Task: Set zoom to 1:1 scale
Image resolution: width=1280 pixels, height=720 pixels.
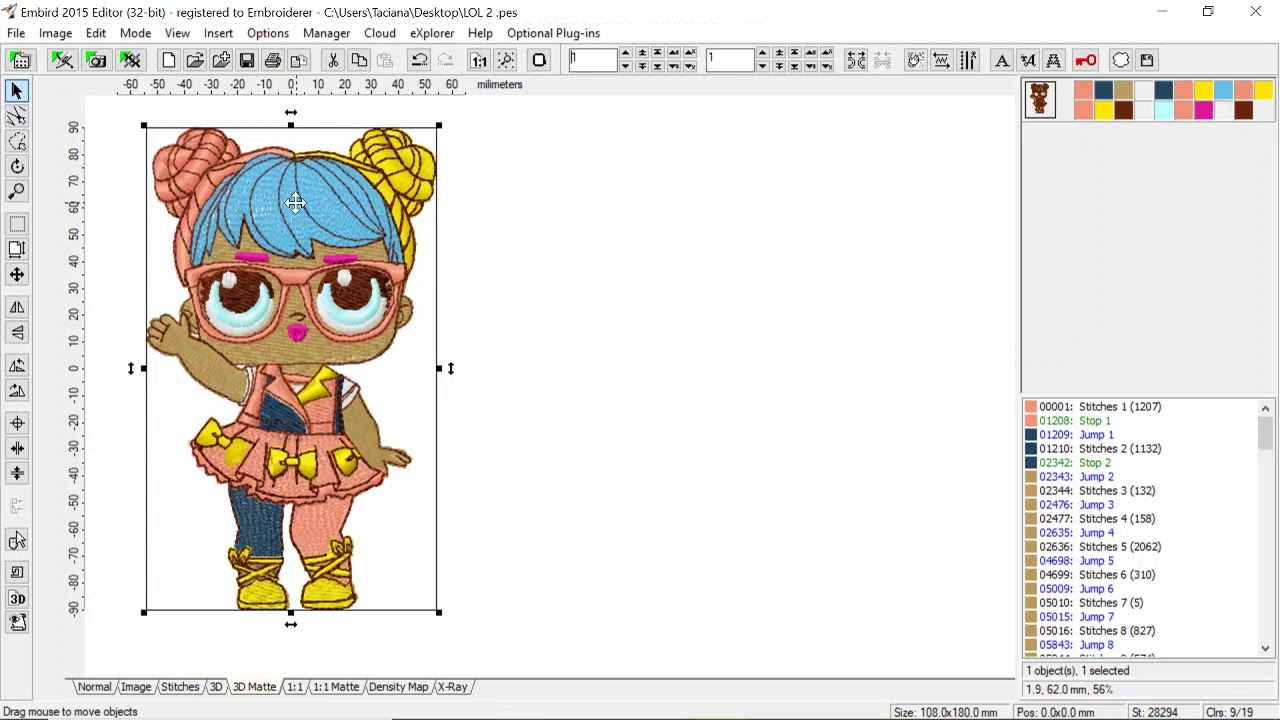Action: click(479, 61)
